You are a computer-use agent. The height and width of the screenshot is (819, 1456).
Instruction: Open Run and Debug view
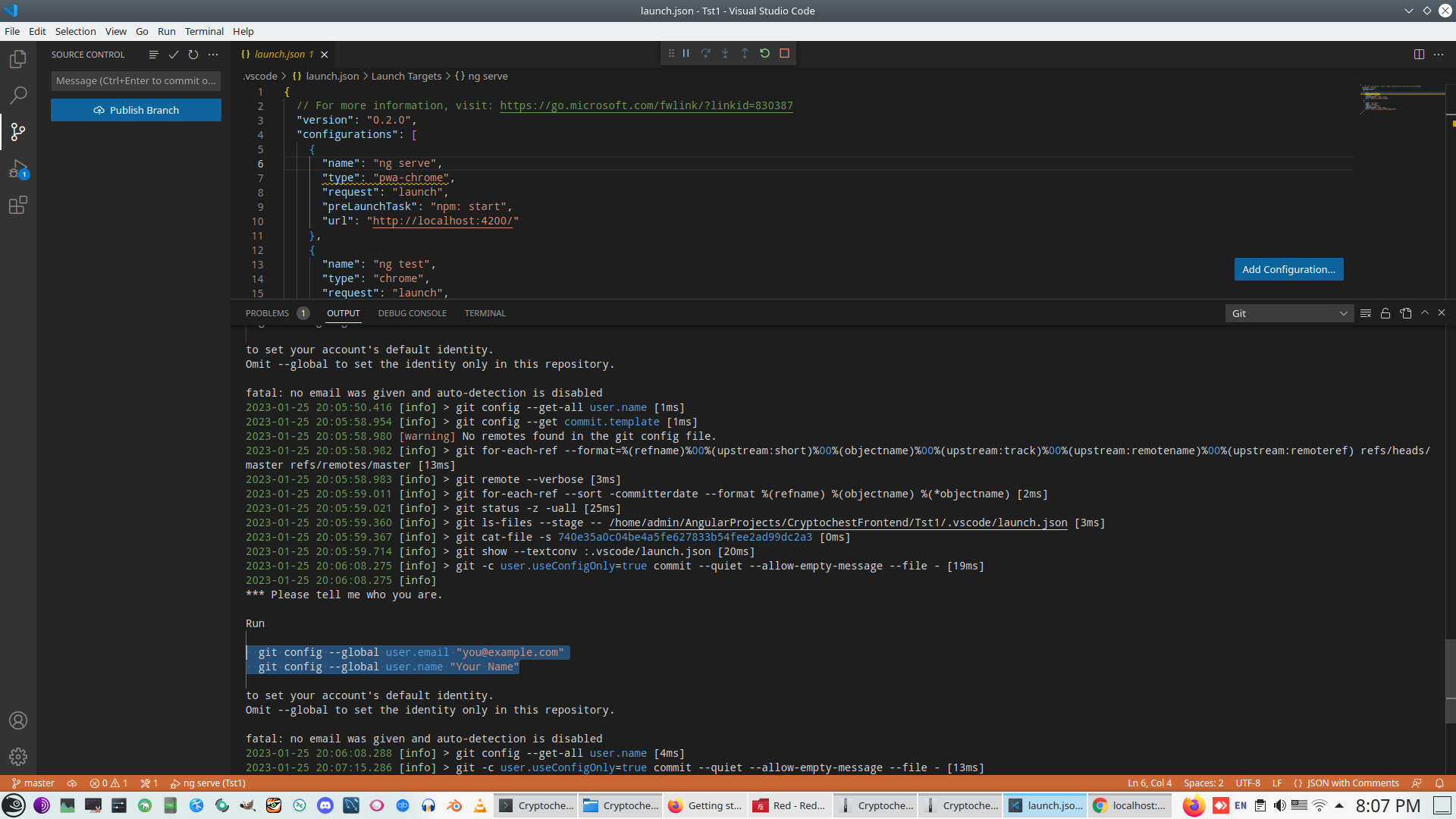tap(18, 169)
